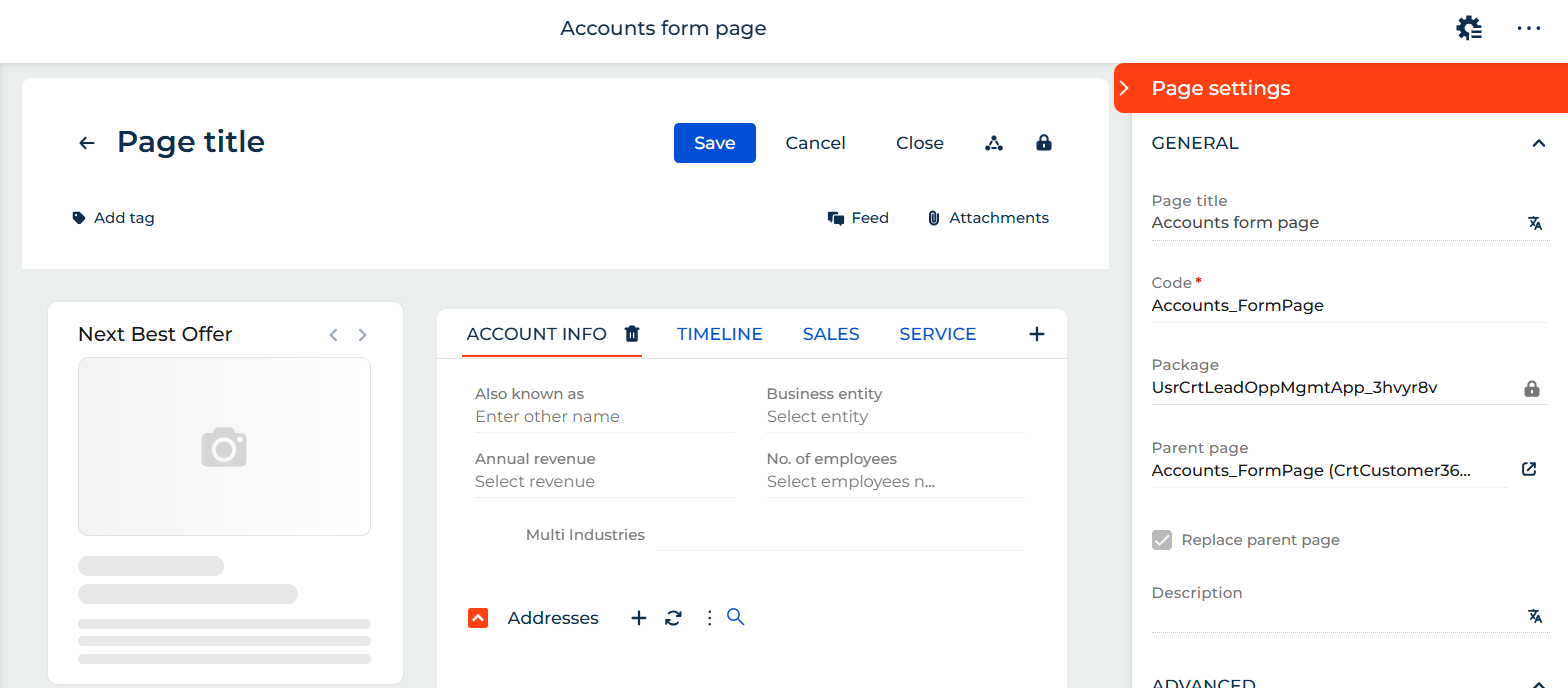
Task: Go to next Next Best Offer
Action: (363, 335)
